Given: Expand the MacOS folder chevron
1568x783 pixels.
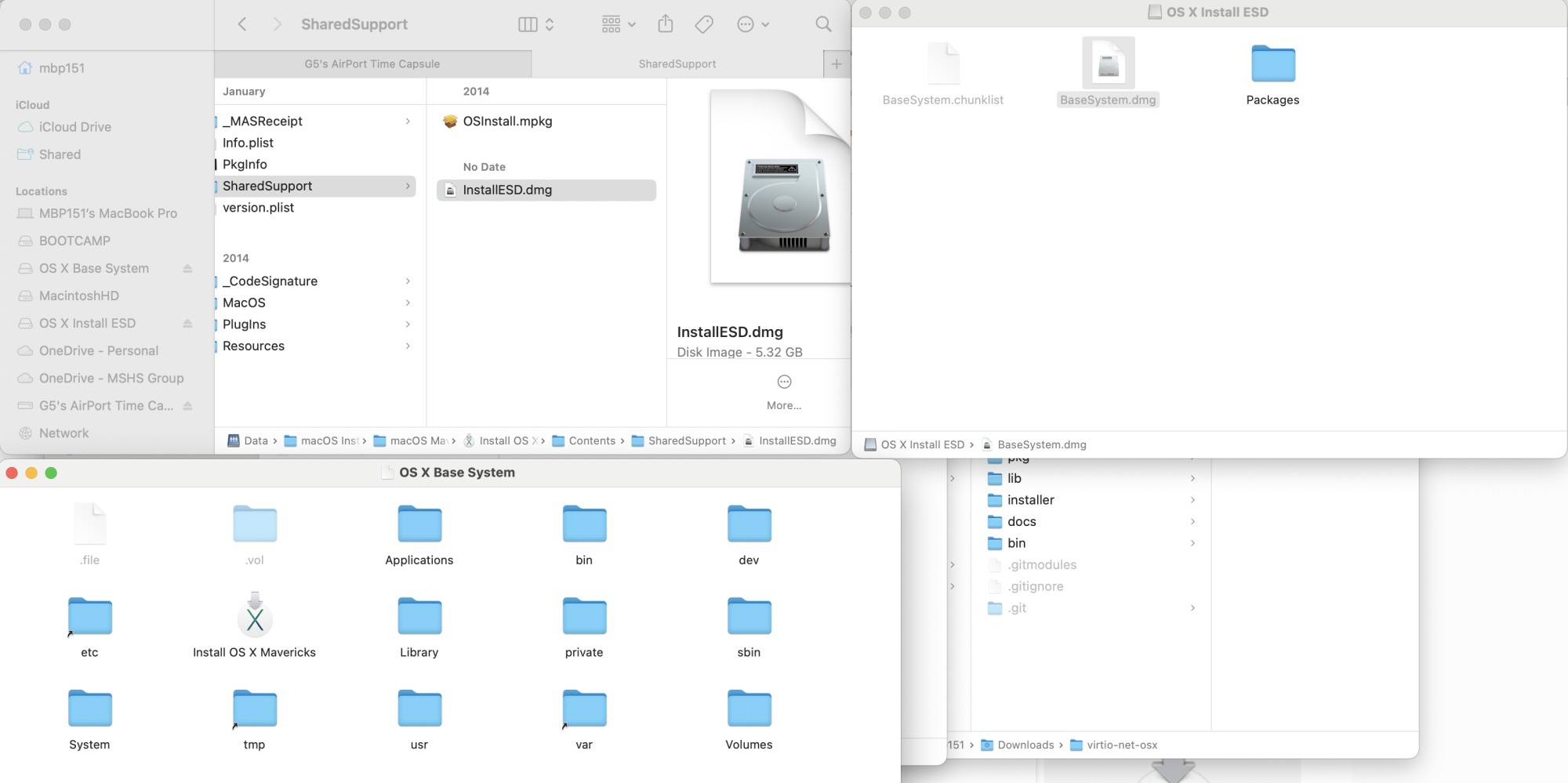Looking at the screenshot, I should point(408,303).
